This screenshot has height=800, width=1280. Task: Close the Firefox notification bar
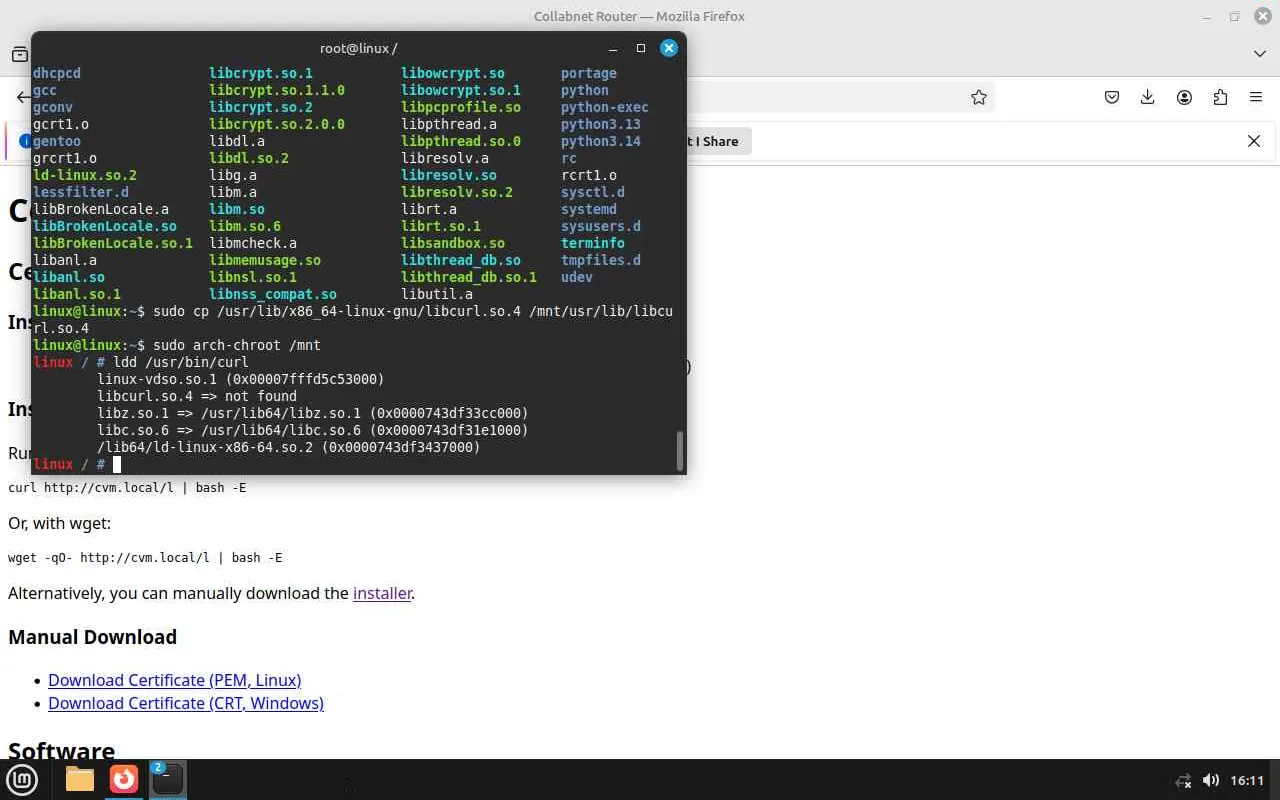[1254, 141]
